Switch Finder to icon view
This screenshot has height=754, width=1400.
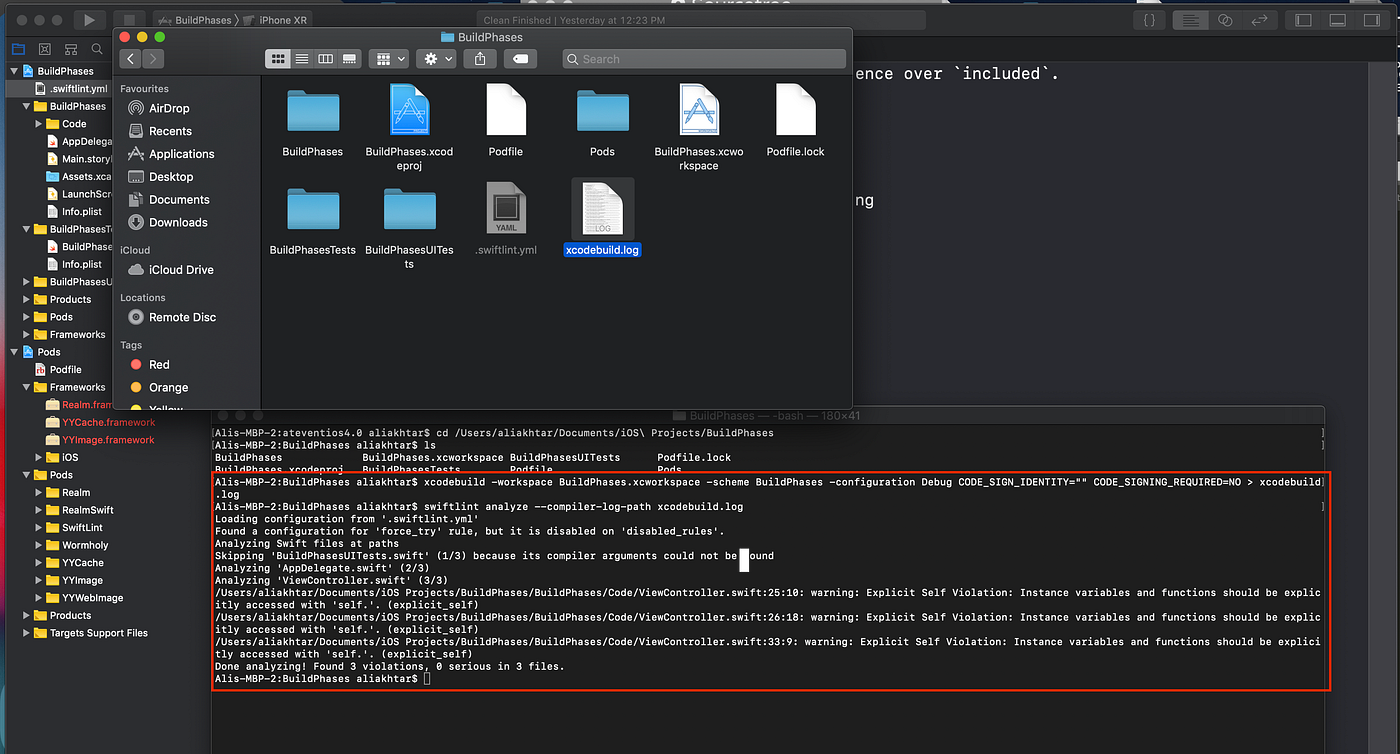point(278,59)
